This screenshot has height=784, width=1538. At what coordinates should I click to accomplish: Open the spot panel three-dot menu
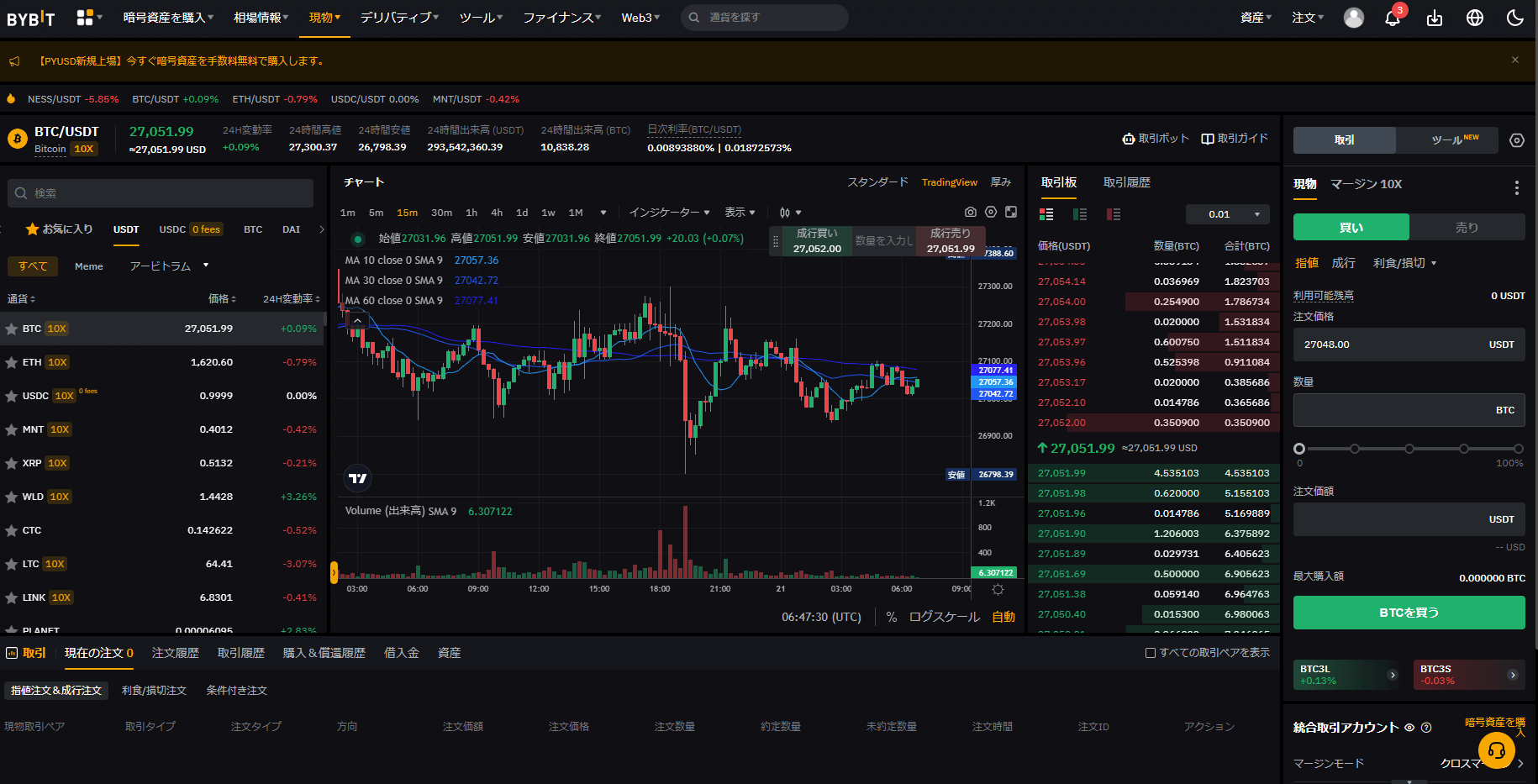tap(1517, 187)
